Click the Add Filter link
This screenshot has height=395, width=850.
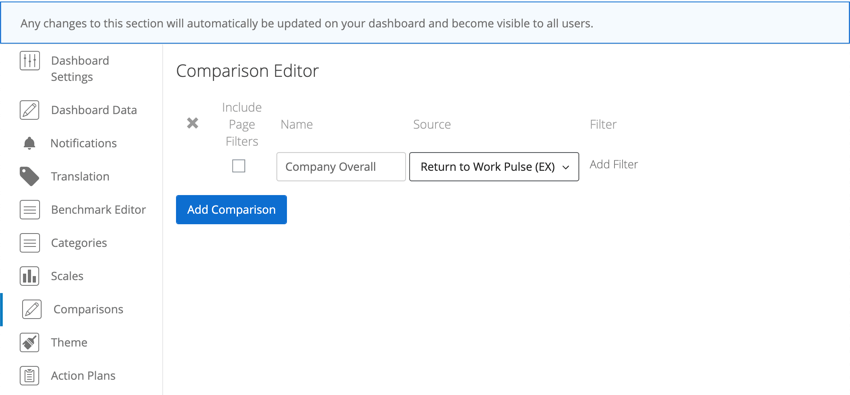614,164
